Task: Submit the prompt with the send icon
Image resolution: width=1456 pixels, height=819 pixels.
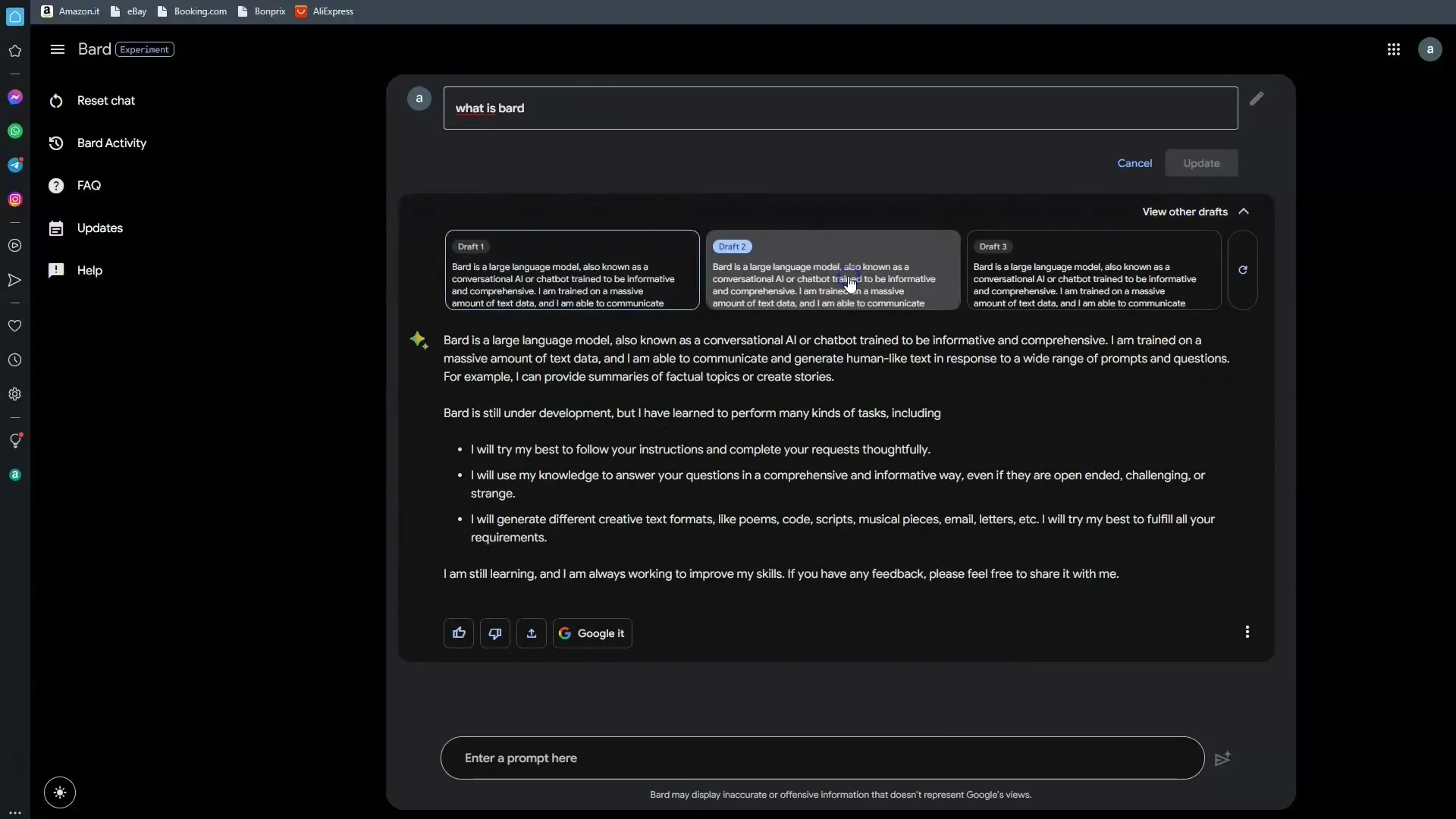Action: 1222,758
